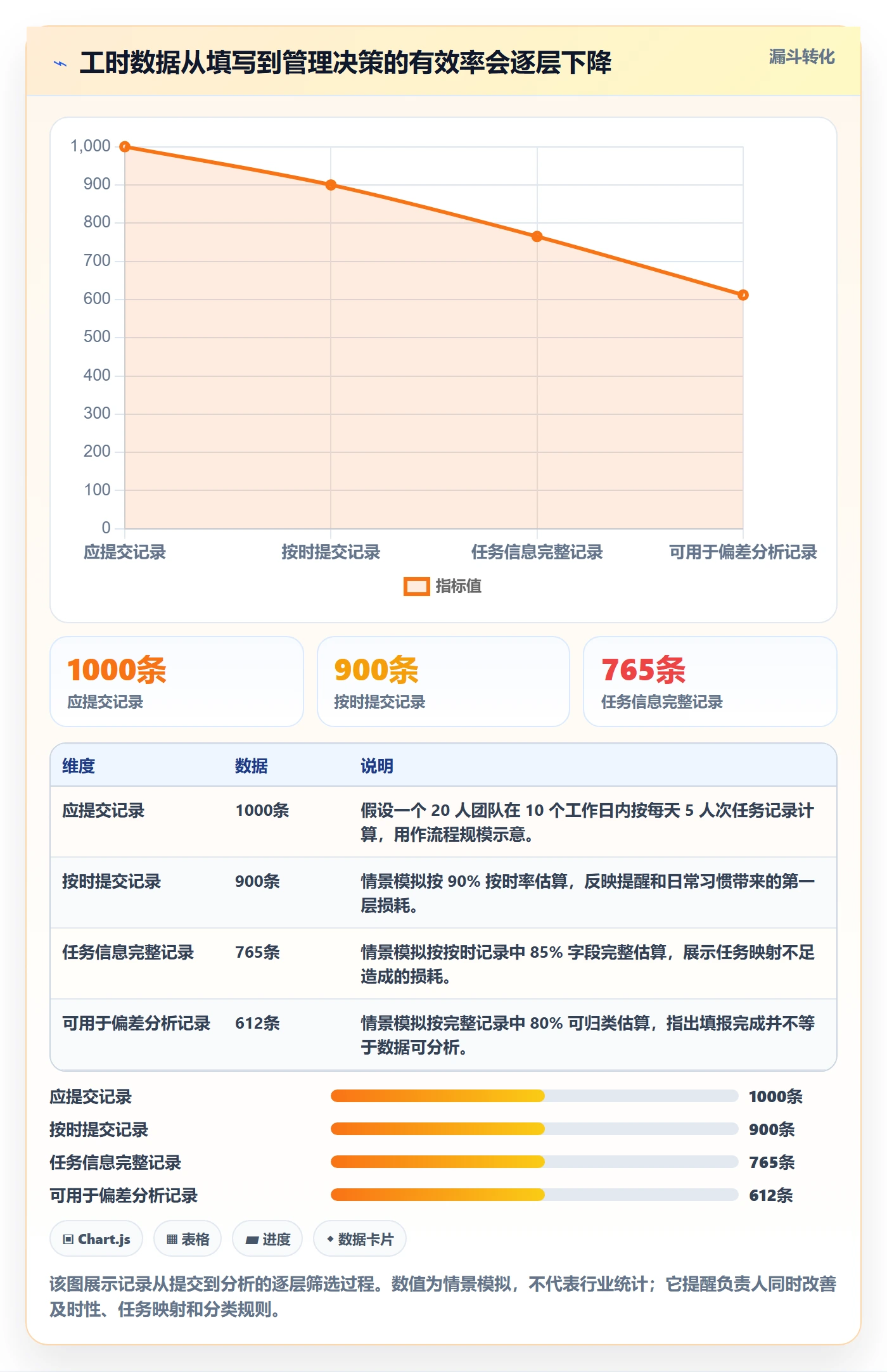This screenshot has width=887, height=1372.
Task: Click the 任务信息完整记录 data point on chart
Action: coord(537,236)
